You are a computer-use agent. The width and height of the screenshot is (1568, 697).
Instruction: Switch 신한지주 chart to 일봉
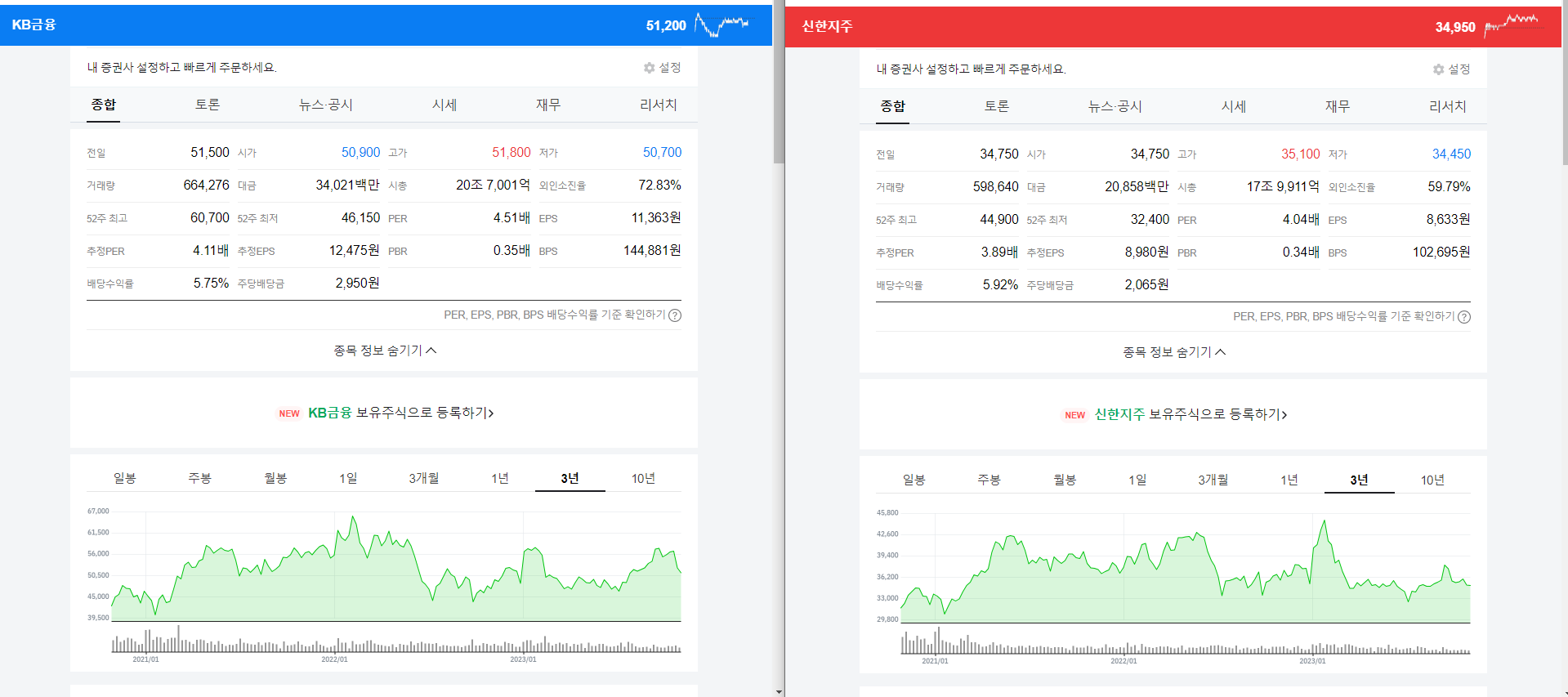914,480
